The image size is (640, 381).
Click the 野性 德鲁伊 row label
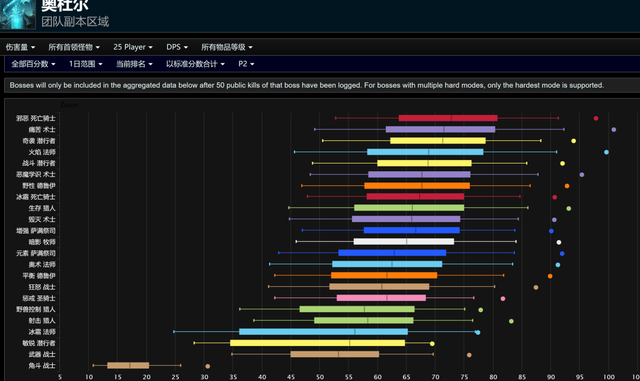39,186
